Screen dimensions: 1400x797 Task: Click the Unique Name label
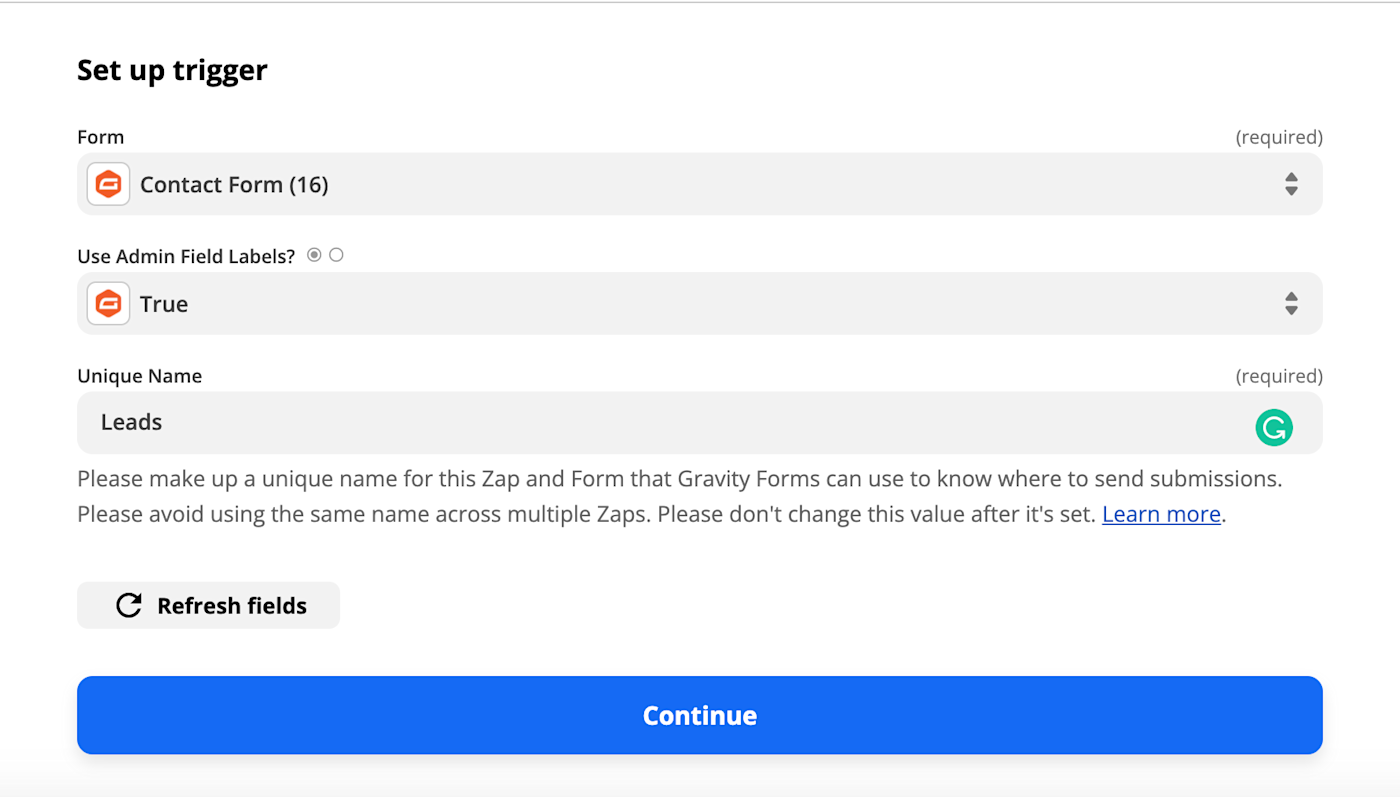point(139,376)
